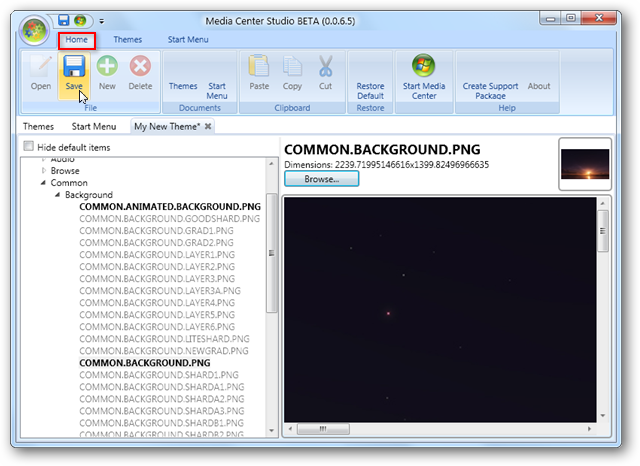Select COMMON.BACKGROUND.SHARDA2.PNG

(162, 399)
